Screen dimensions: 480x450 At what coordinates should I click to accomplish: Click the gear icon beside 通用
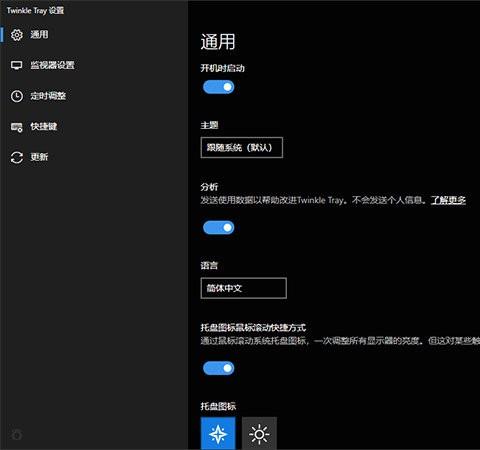tap(17, 35)
